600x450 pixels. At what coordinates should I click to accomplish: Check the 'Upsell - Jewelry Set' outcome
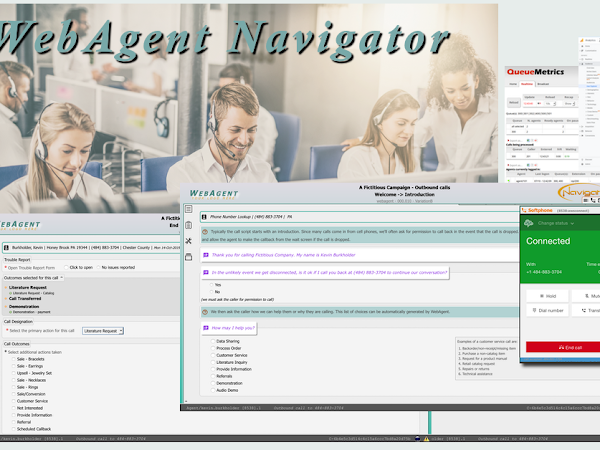pos(13,373)
